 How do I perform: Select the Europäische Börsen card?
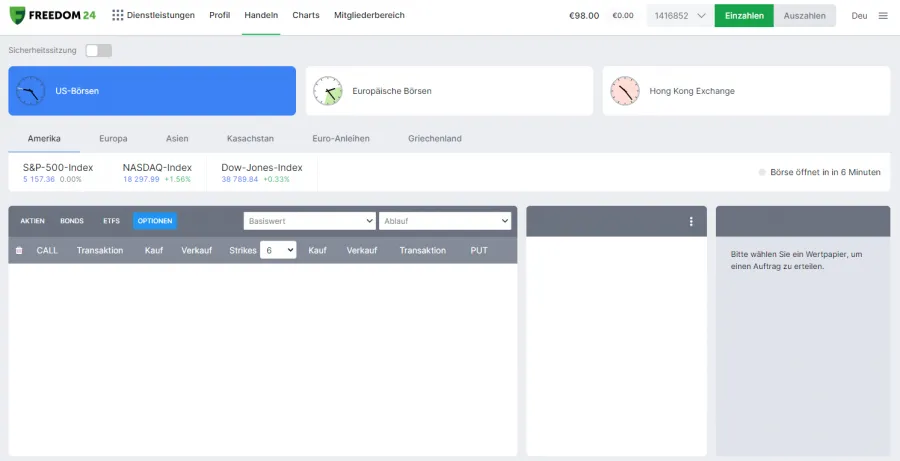click(x=449, y=91)
